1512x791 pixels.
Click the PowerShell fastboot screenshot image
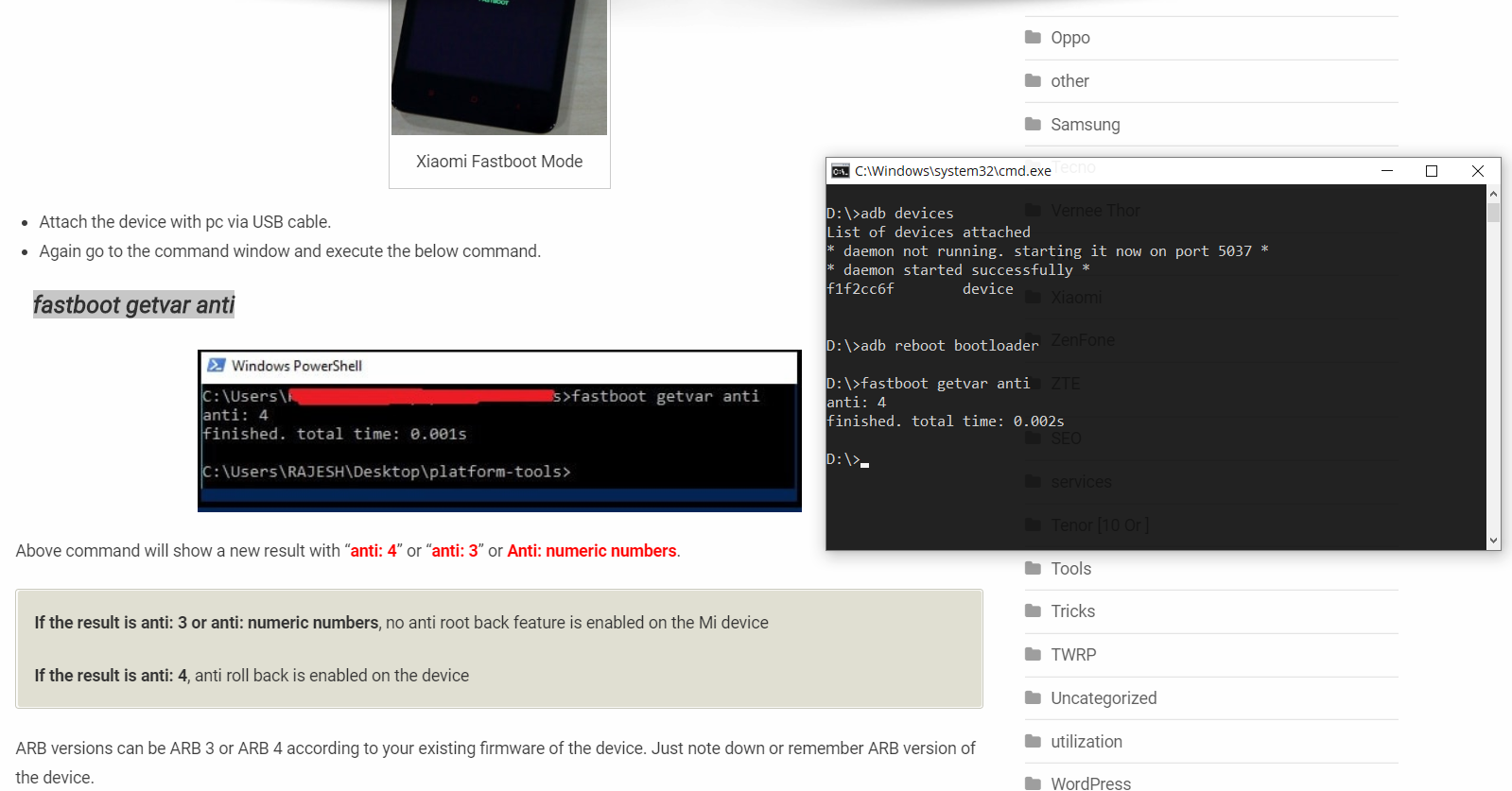click(x=499, y=431)
